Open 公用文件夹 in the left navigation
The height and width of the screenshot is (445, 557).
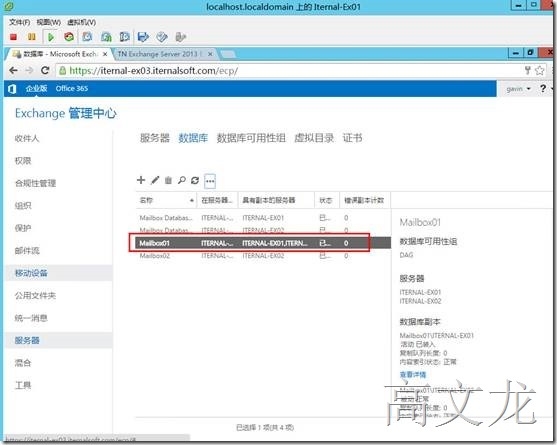35,295
